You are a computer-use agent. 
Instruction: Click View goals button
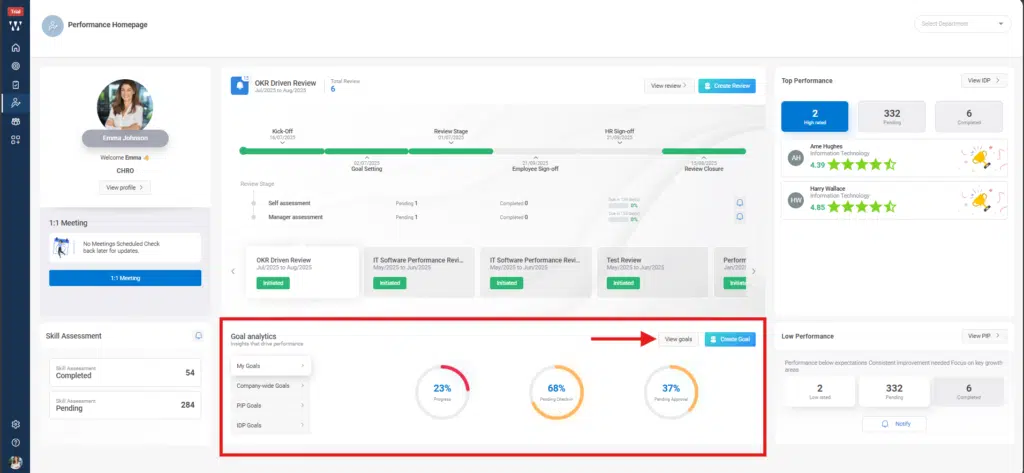(x=678, y=340)
